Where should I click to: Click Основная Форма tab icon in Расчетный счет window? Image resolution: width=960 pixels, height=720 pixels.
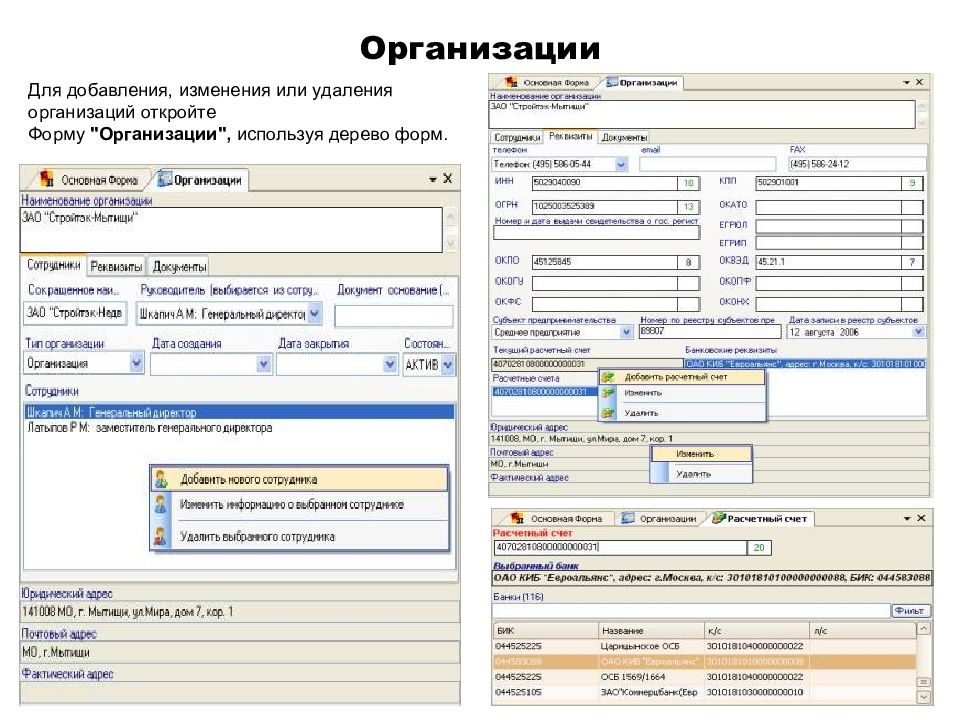[x=517, y=519]
